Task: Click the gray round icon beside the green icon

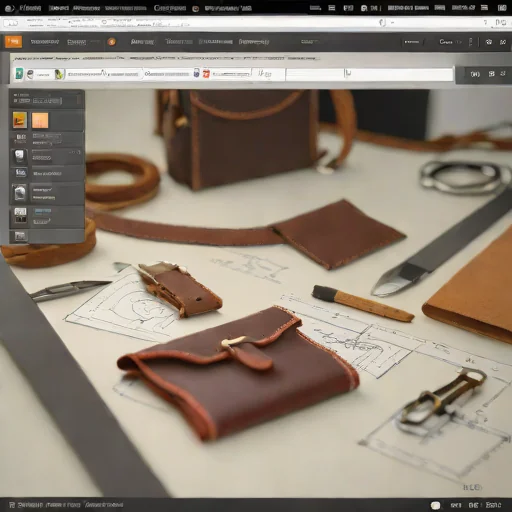Action: 30,74
